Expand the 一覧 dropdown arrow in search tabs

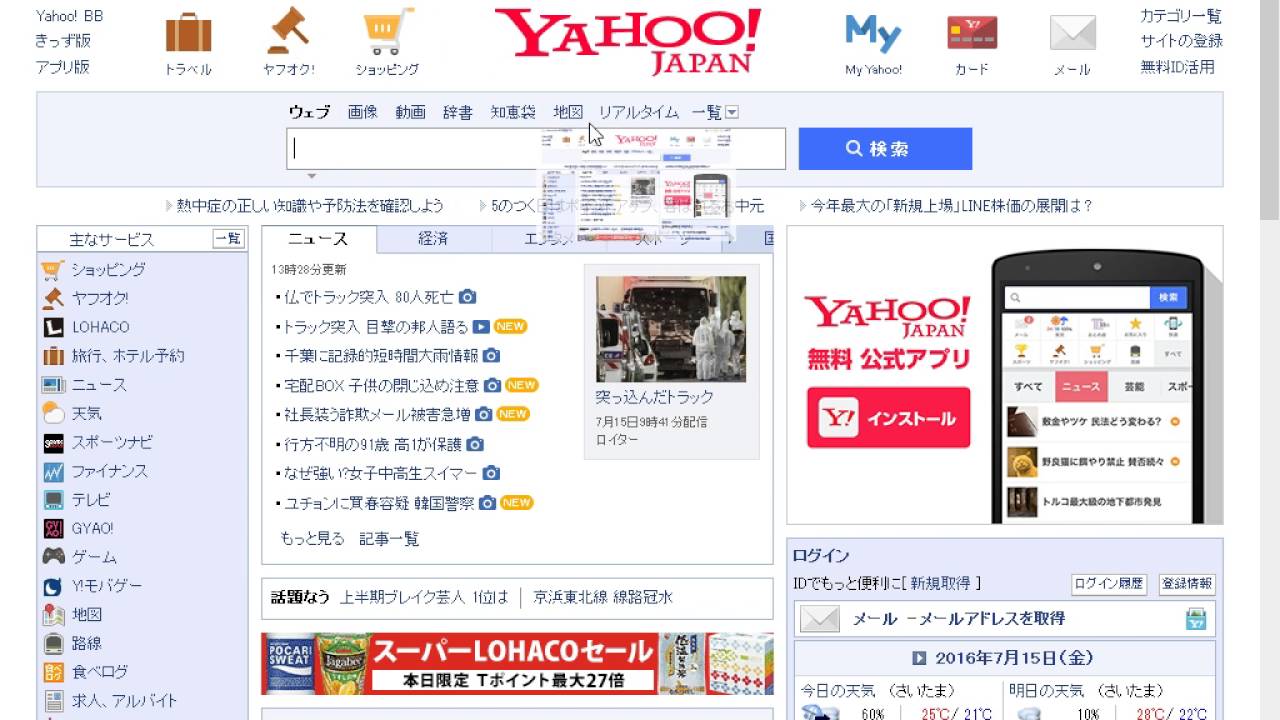click(x=732, y=112)
